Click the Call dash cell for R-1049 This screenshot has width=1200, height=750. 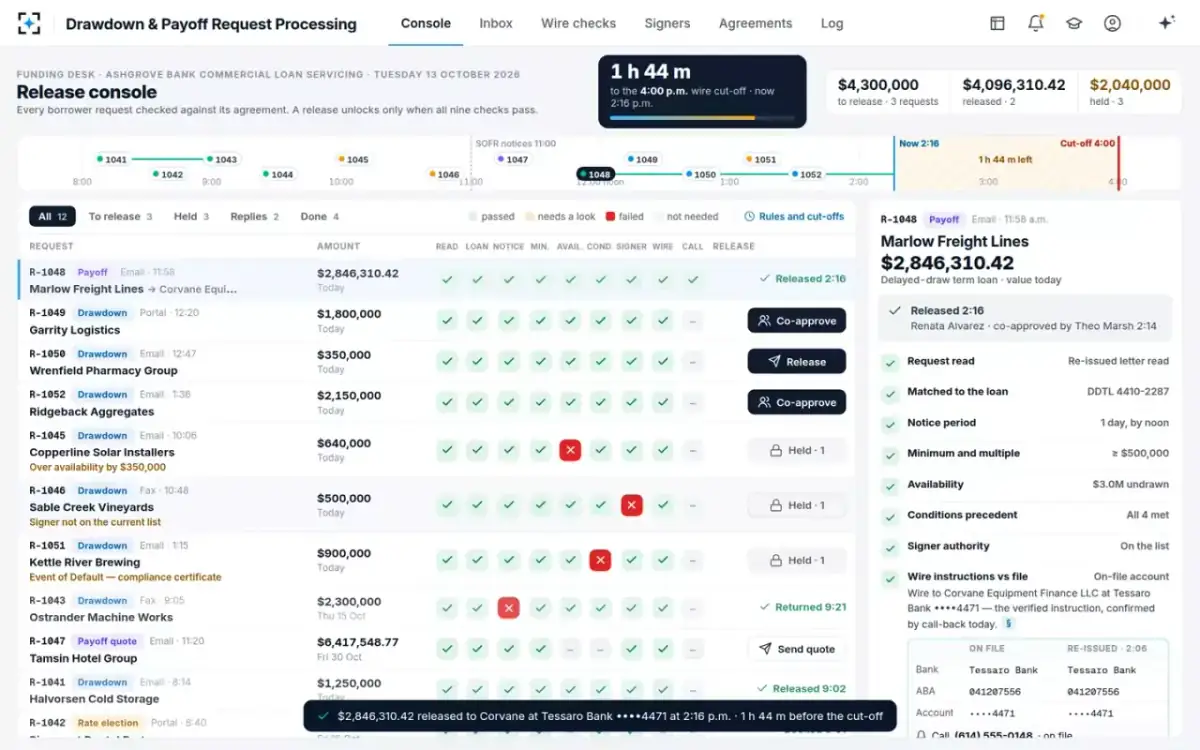(692, 321)
